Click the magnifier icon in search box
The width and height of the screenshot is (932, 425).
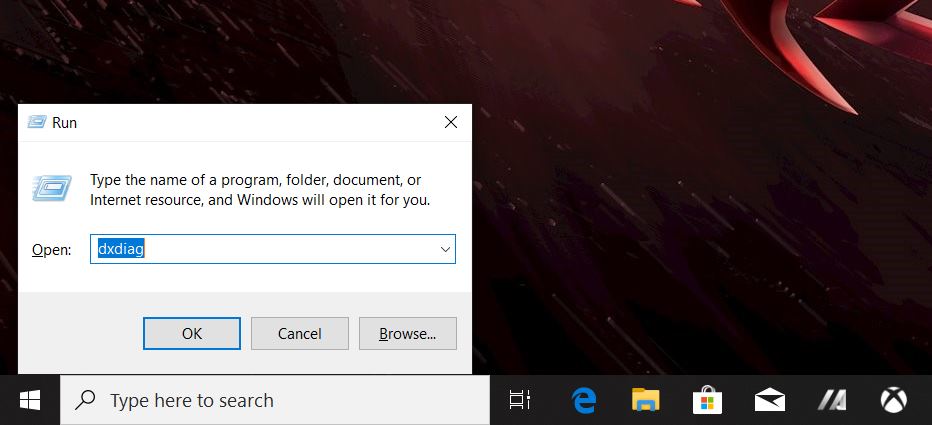click(x=85, y=400)
